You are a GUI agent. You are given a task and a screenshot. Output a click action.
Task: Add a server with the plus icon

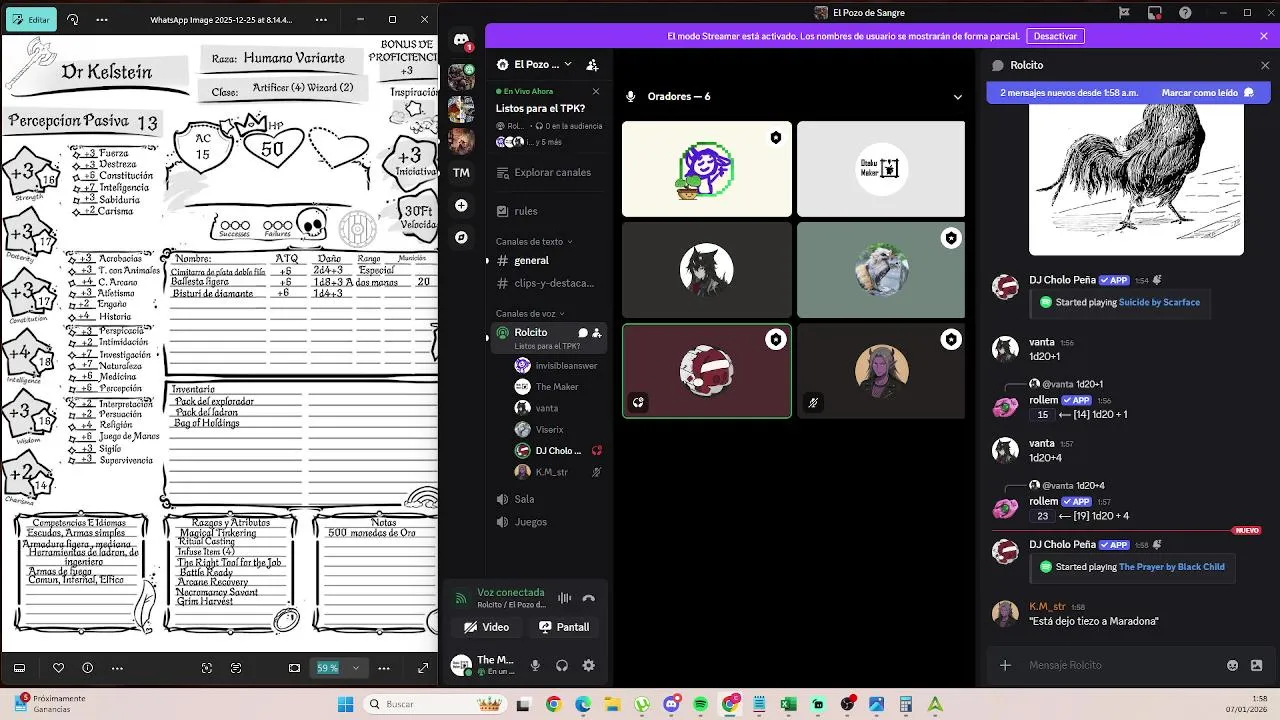461,205
